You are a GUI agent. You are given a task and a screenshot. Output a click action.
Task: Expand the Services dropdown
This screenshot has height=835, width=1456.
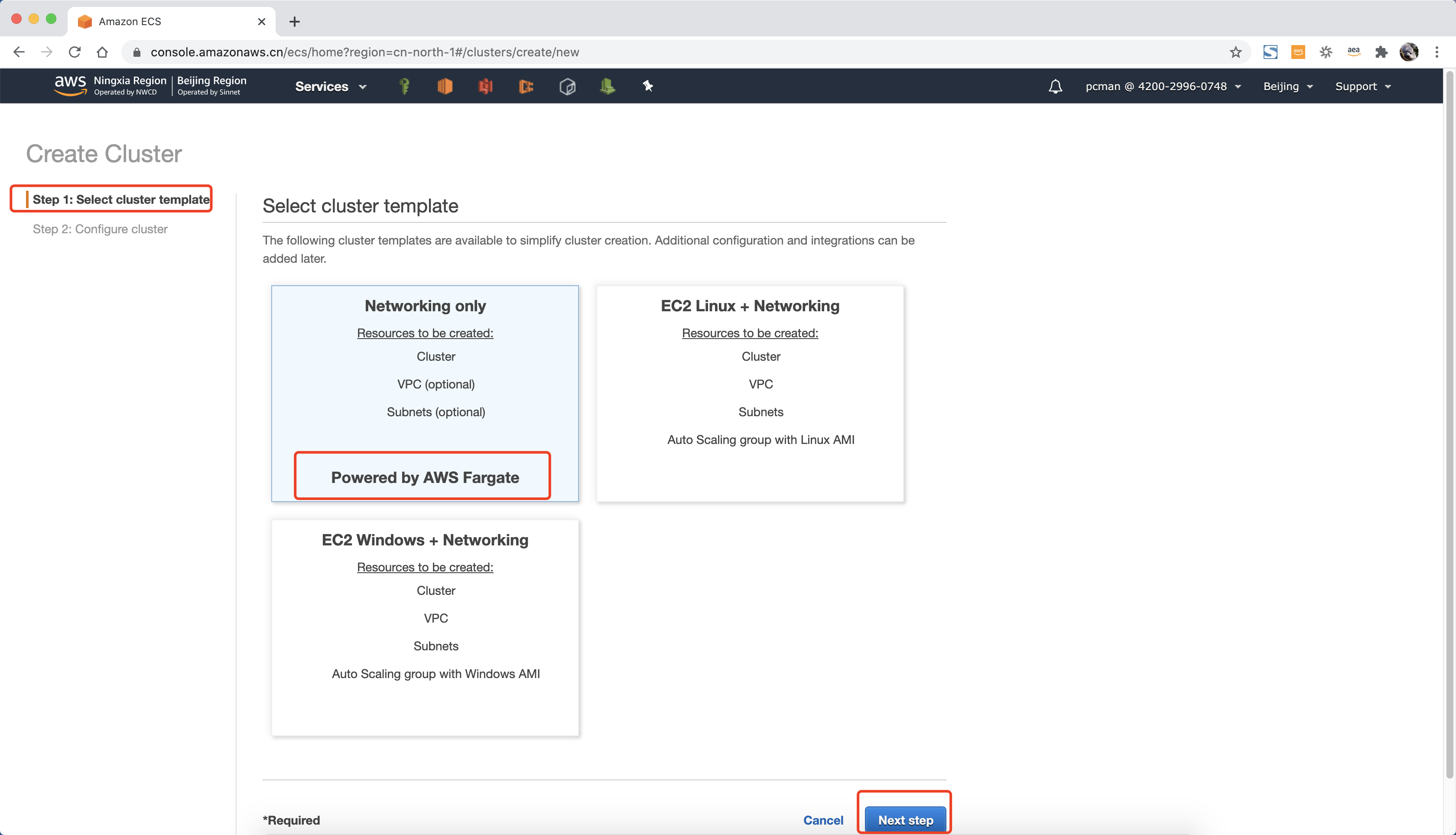pyautogui.click(x=331, y=87)
